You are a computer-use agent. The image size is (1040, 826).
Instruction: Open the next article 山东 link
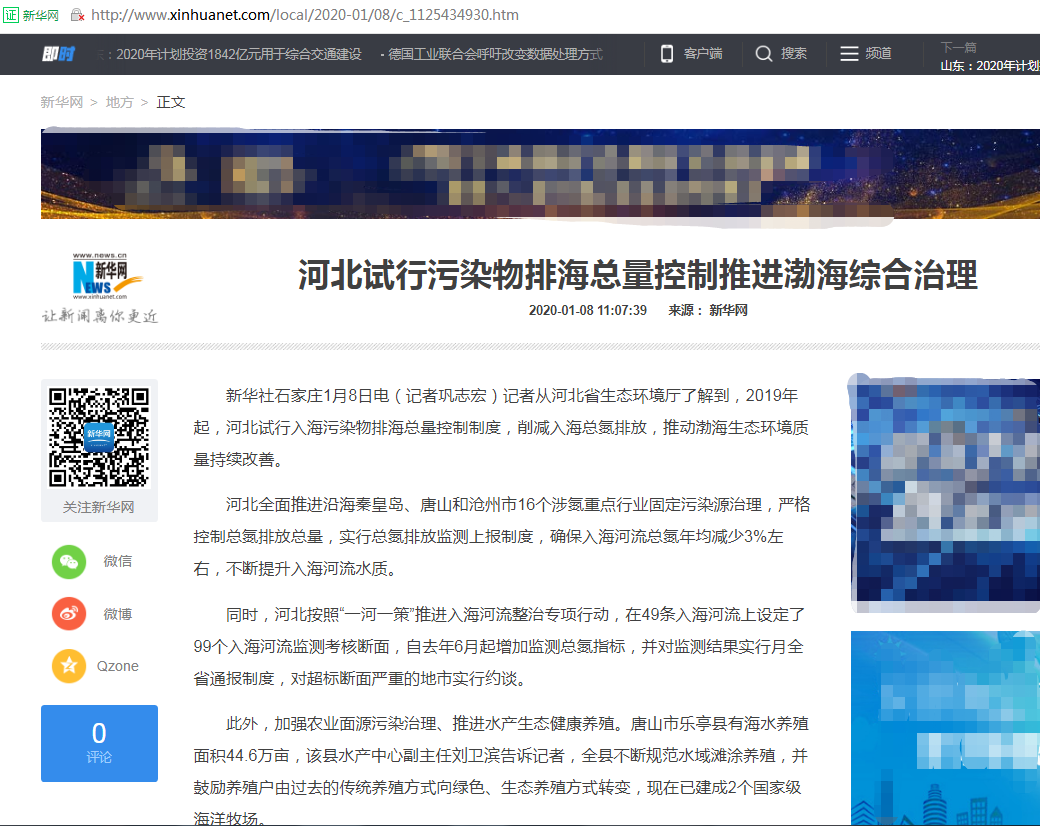(x=989, y=66)
